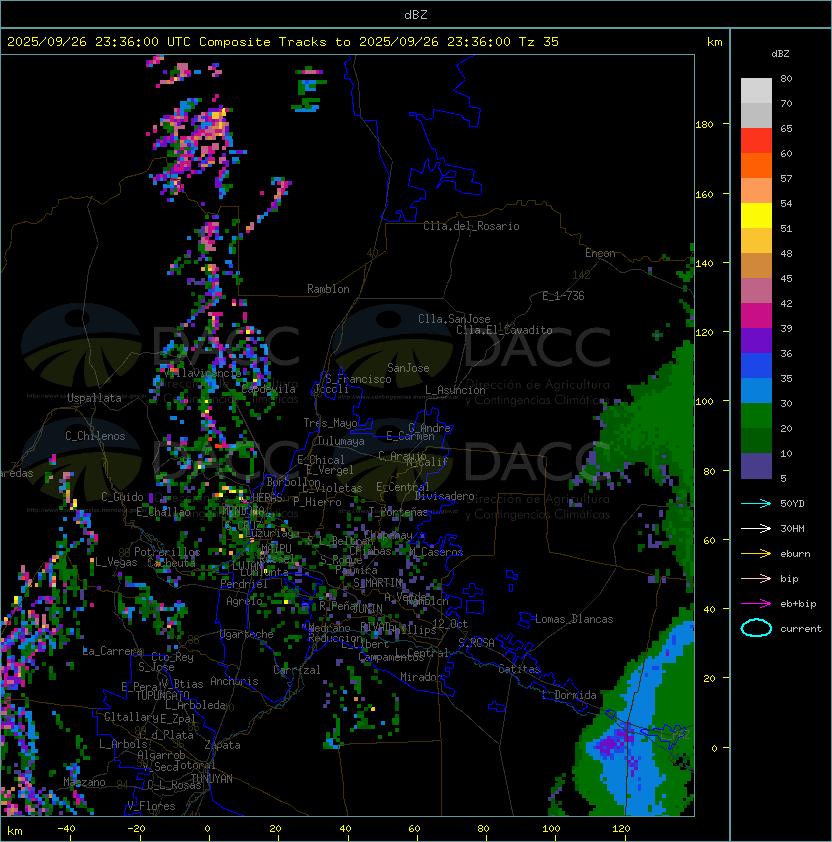Screen dimensions: 832x842
Task: Click the 'Divisadero' map label
Action: [x=444, y=496]
